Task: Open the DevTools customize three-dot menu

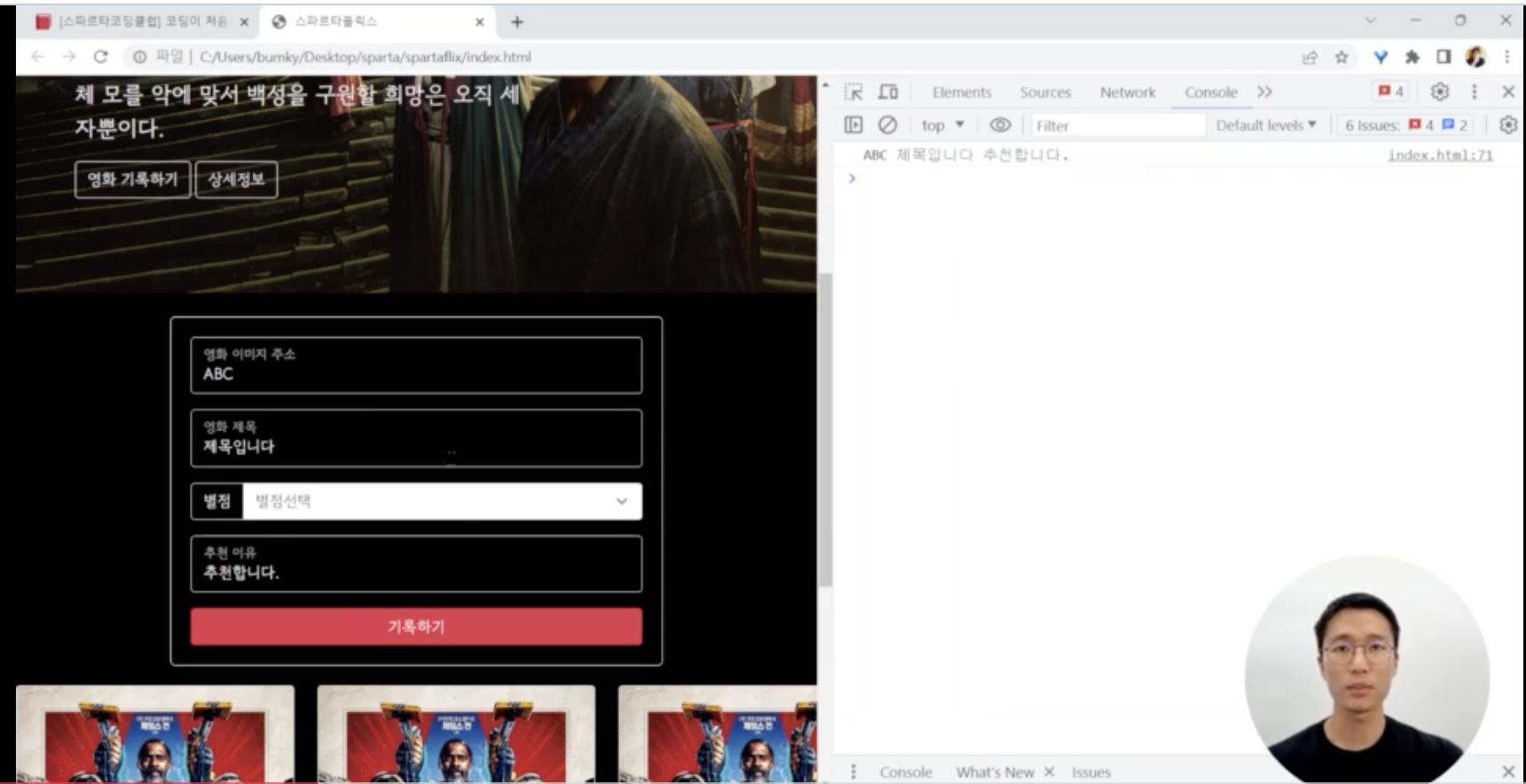Action: pyautogui.click(x=1474, y=91)
